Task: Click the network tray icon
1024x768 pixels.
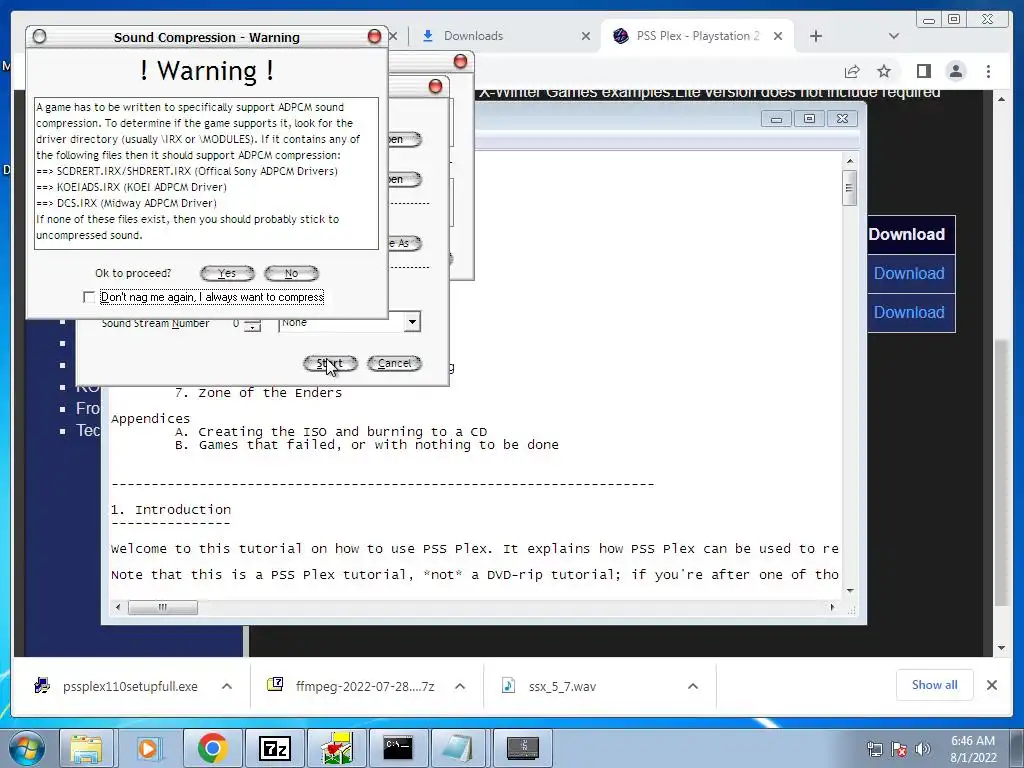Action: 874,749
